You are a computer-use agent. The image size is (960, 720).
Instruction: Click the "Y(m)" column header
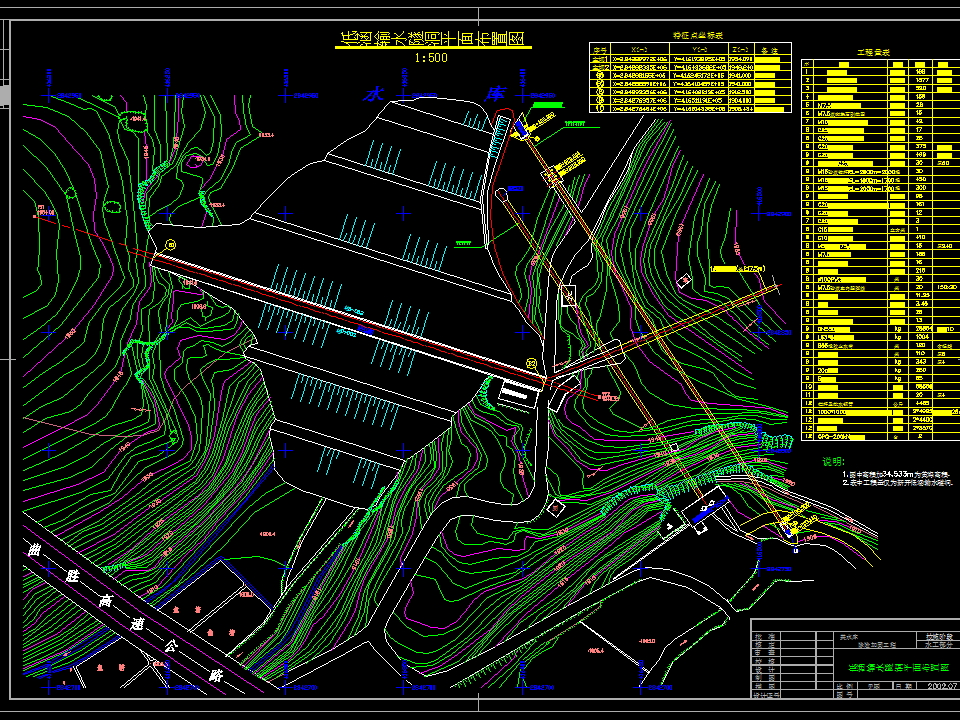(699, 50)
